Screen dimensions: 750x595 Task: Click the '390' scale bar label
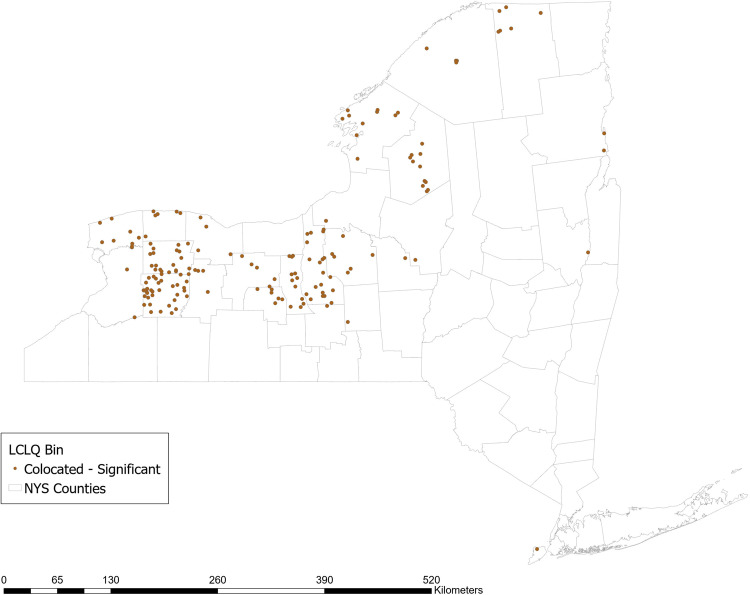(x=324, y=580)
